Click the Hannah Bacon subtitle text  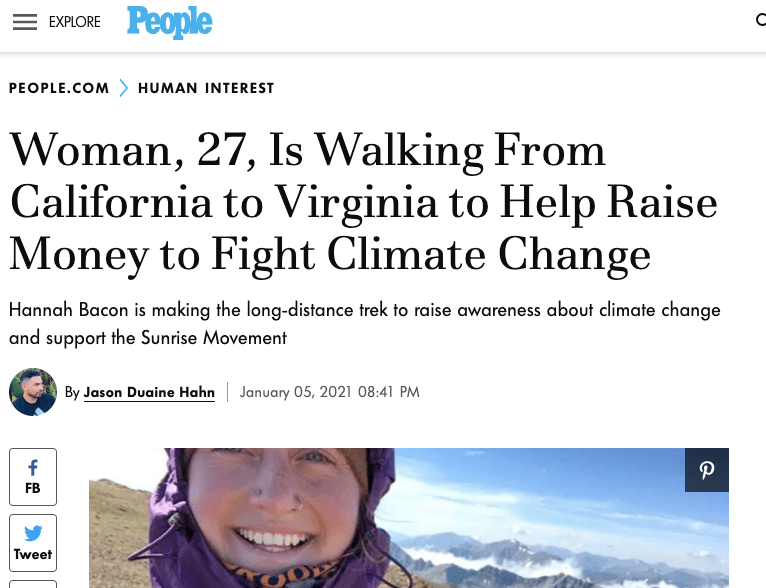(x=364, y=323)
